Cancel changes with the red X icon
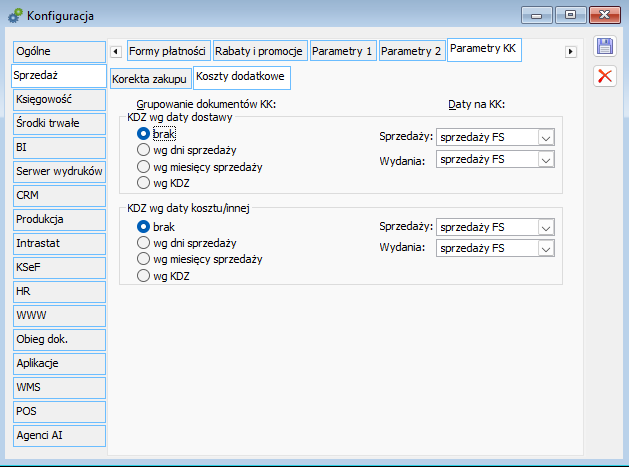Viewport: 629px width, 467px height. click(x=605, y=76)
